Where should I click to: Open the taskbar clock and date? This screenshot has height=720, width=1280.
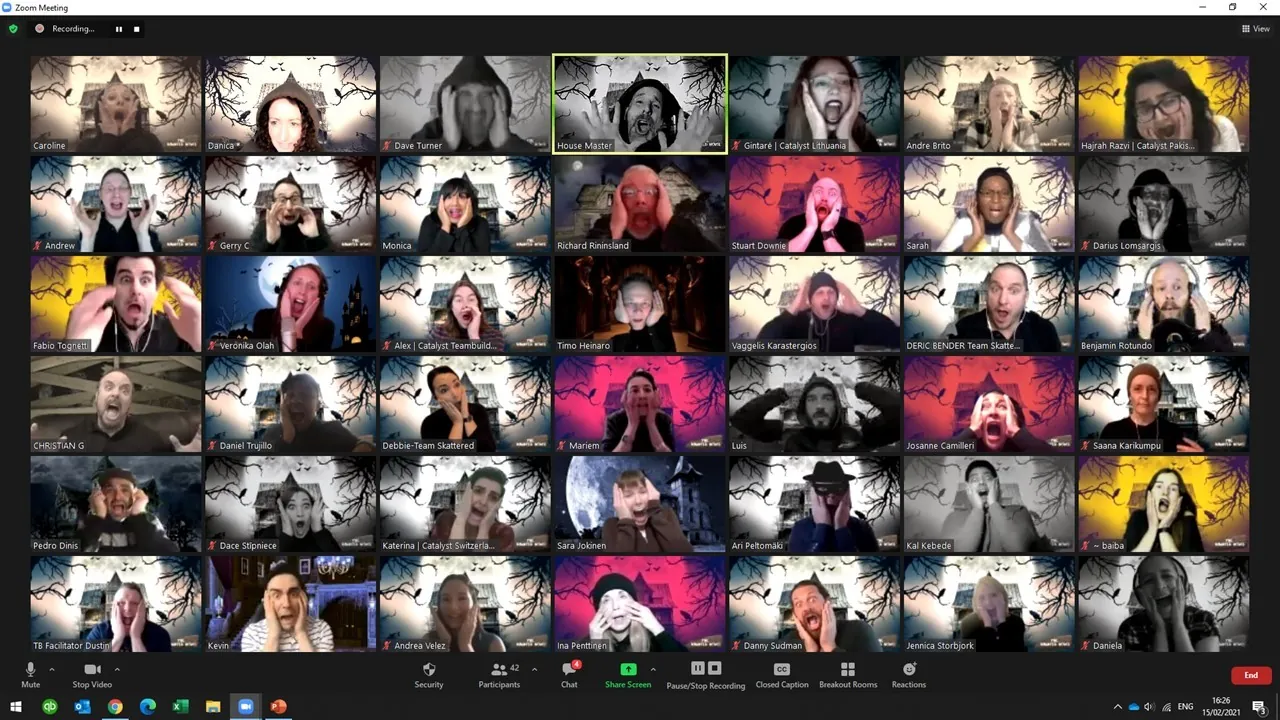tap(1221, 706)
